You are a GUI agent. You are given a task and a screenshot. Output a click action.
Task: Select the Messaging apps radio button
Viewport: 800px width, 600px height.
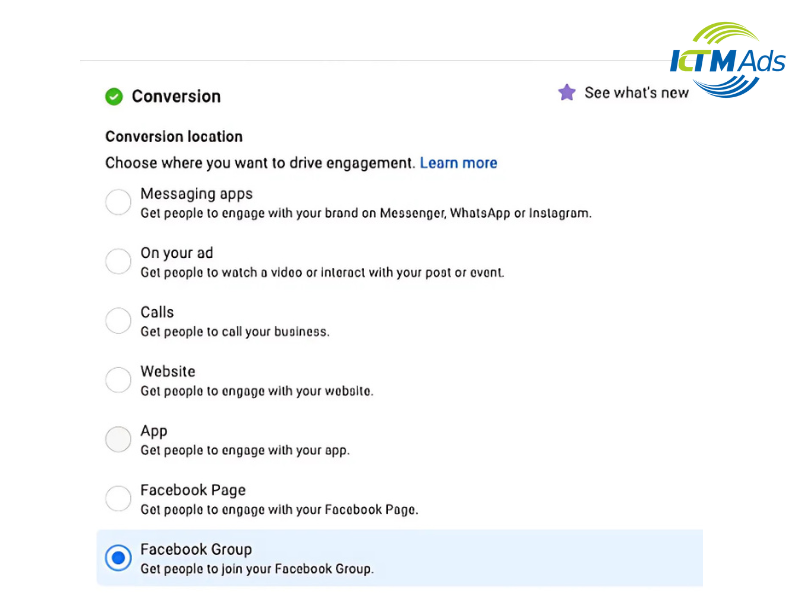pos(118,202)
